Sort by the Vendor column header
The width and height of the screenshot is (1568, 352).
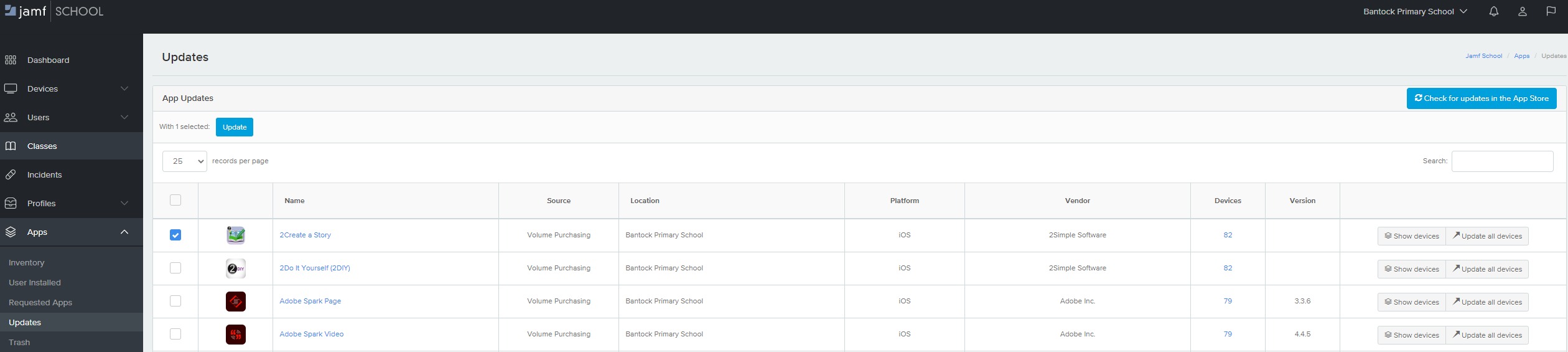point(1078,201)
